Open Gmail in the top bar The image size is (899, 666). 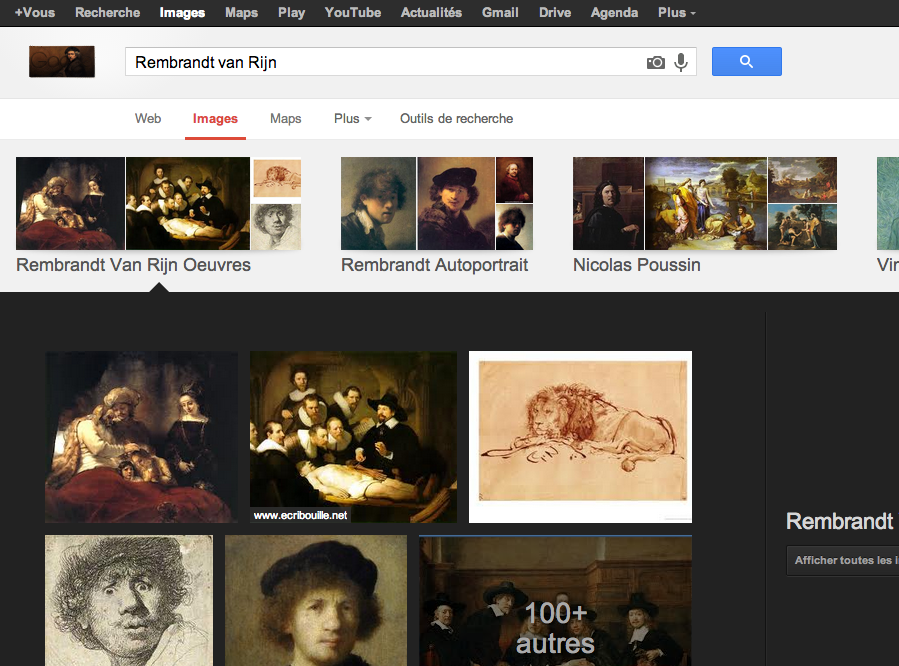500,13
